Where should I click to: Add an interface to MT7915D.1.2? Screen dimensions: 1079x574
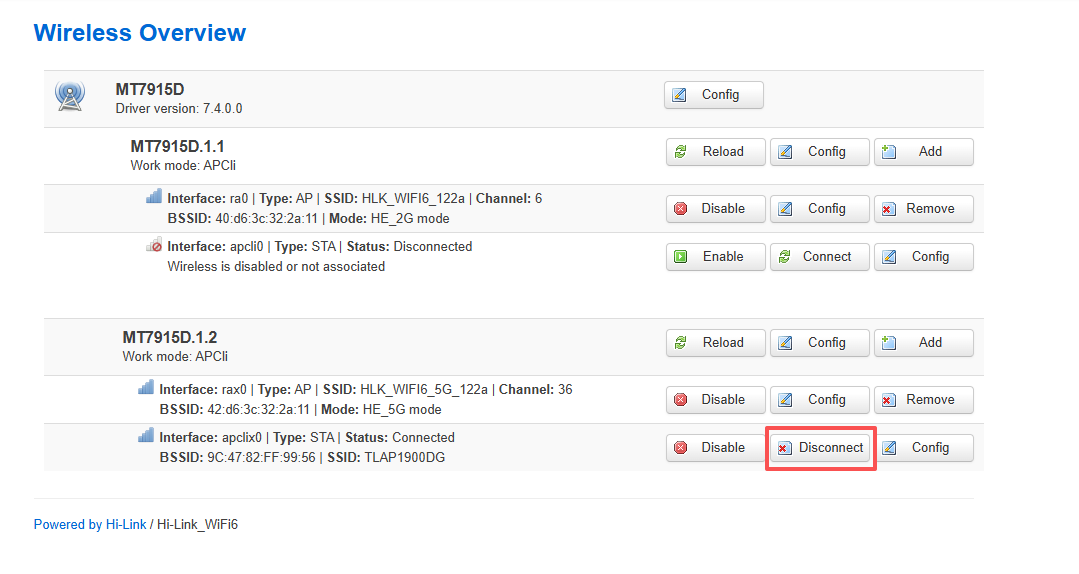point(923,343)
